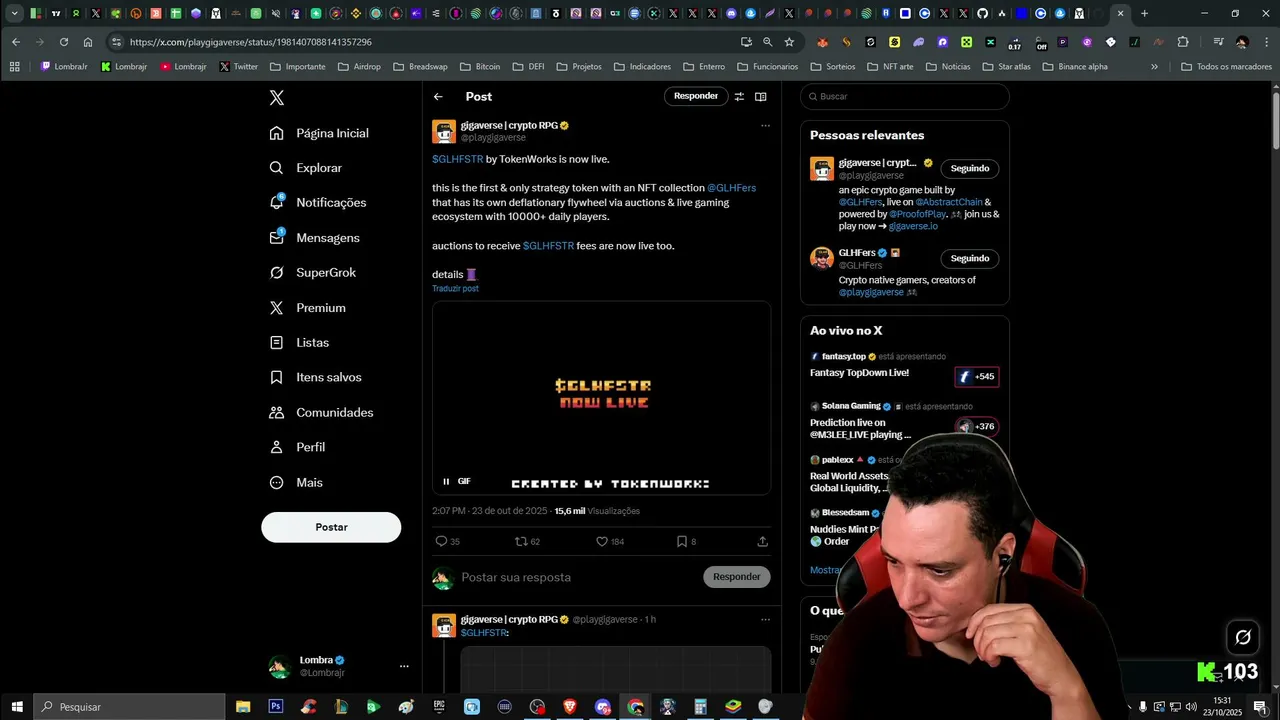1280x720 pixels.
Task: Open the gigaverse.io link
Action: tap(913, 226)
